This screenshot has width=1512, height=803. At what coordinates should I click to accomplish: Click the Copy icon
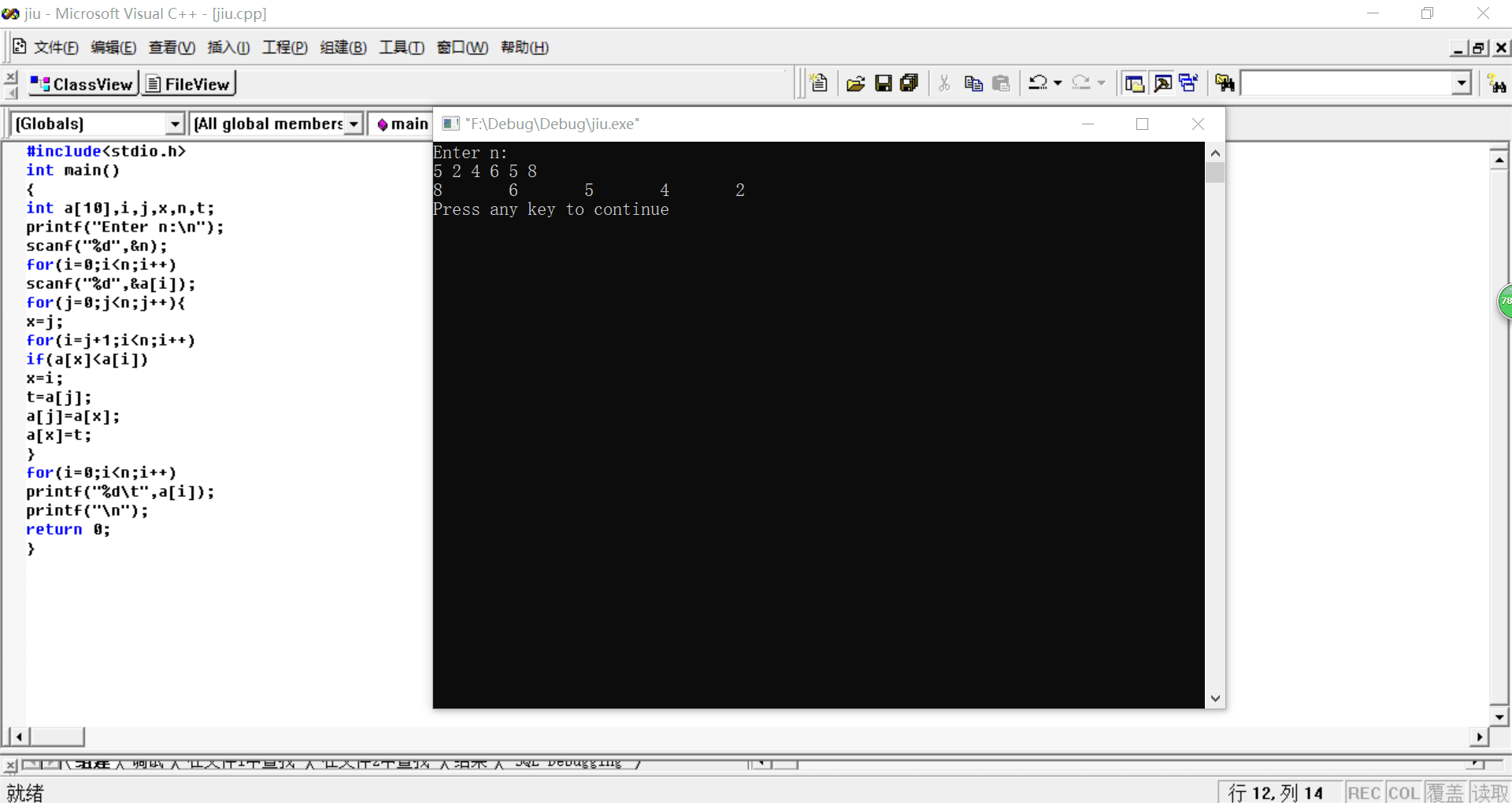pos(973,83)
